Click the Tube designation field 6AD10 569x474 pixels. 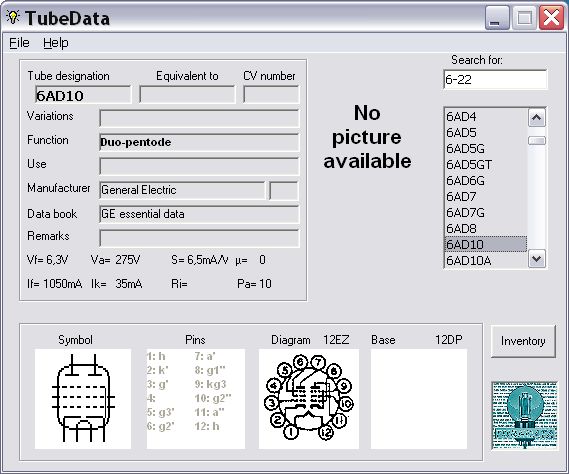click(x=83, y=95)
